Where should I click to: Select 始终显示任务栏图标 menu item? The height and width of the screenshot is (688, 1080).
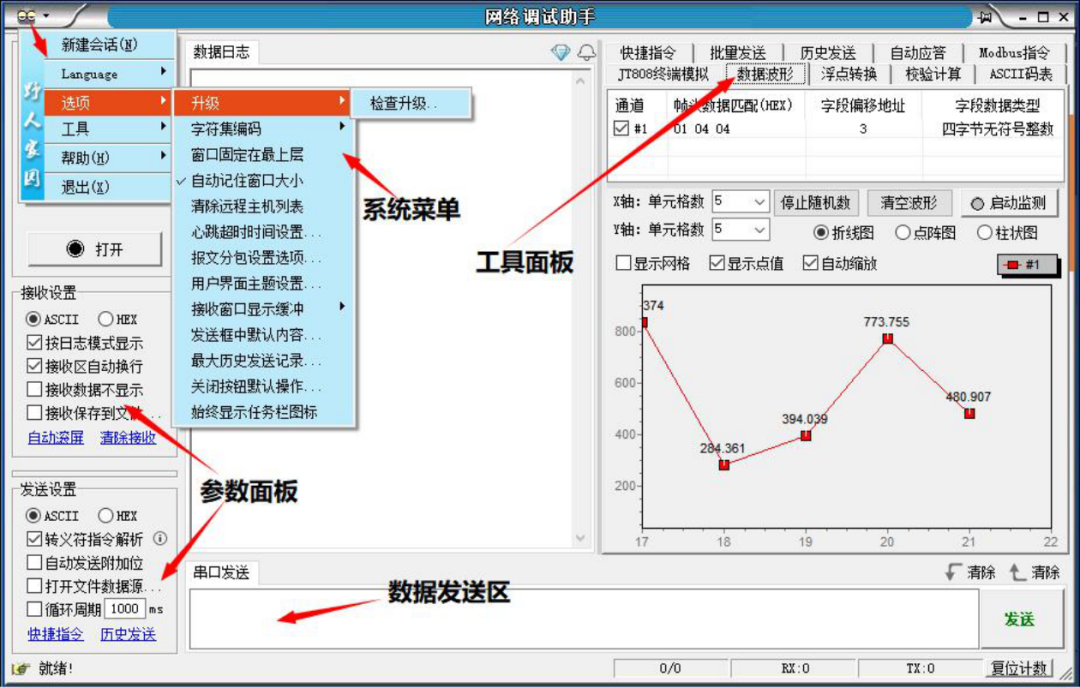(x=264, y=412)
